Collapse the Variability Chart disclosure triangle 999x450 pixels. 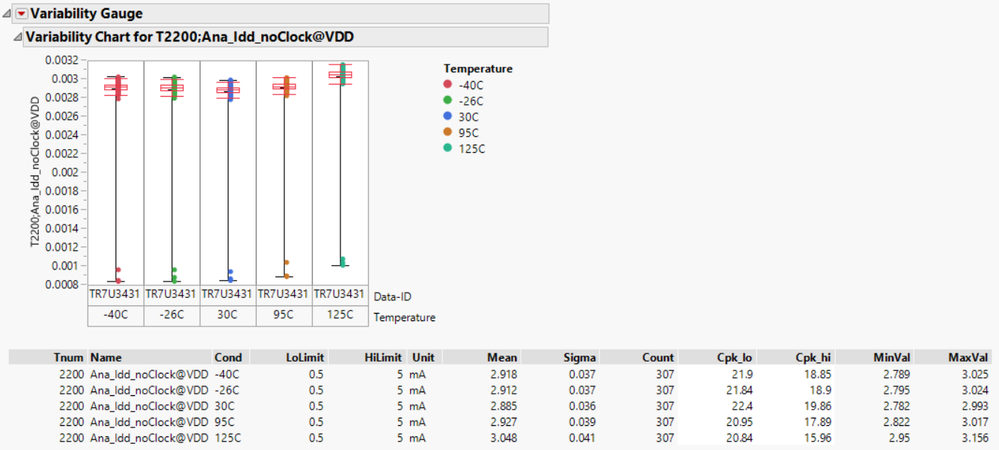point(17,38)
